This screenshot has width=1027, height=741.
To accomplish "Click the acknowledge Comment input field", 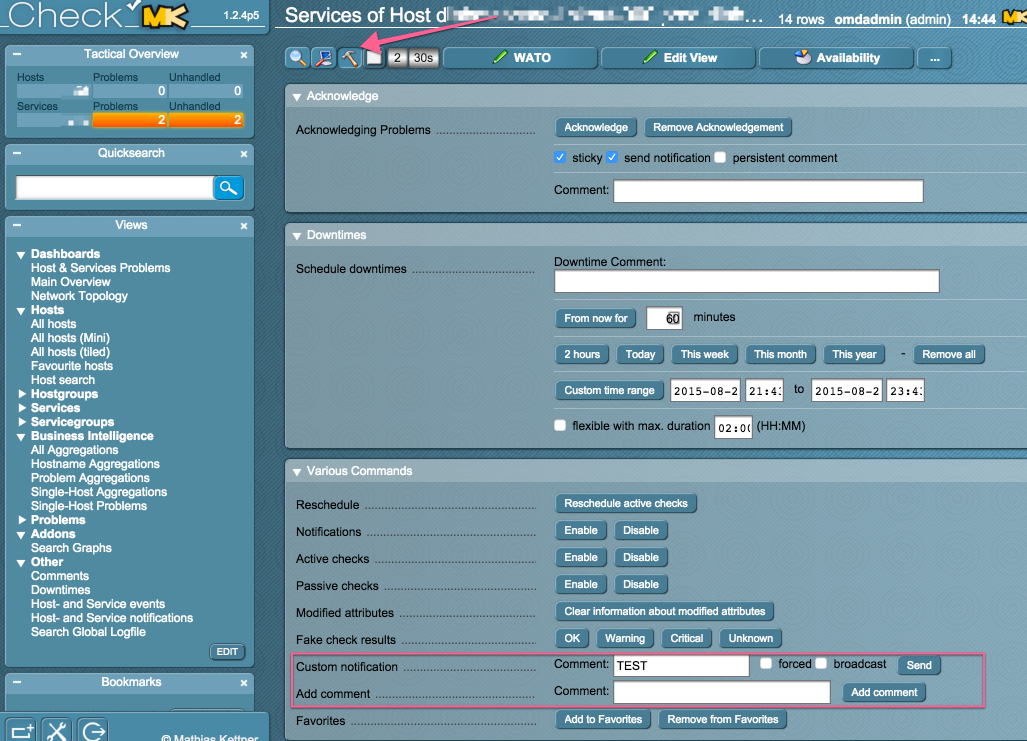I will pyautogui.click(x=768, y=191).
